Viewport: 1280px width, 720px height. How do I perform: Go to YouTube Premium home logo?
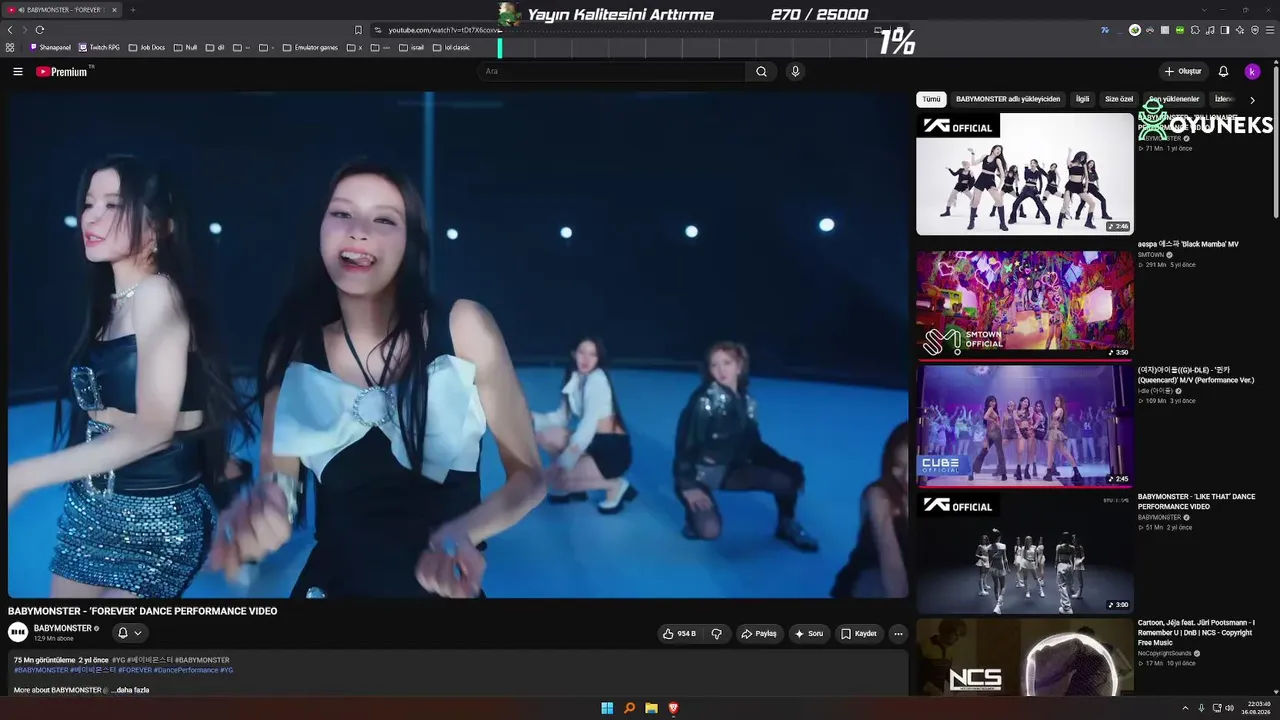pos(62,71)
